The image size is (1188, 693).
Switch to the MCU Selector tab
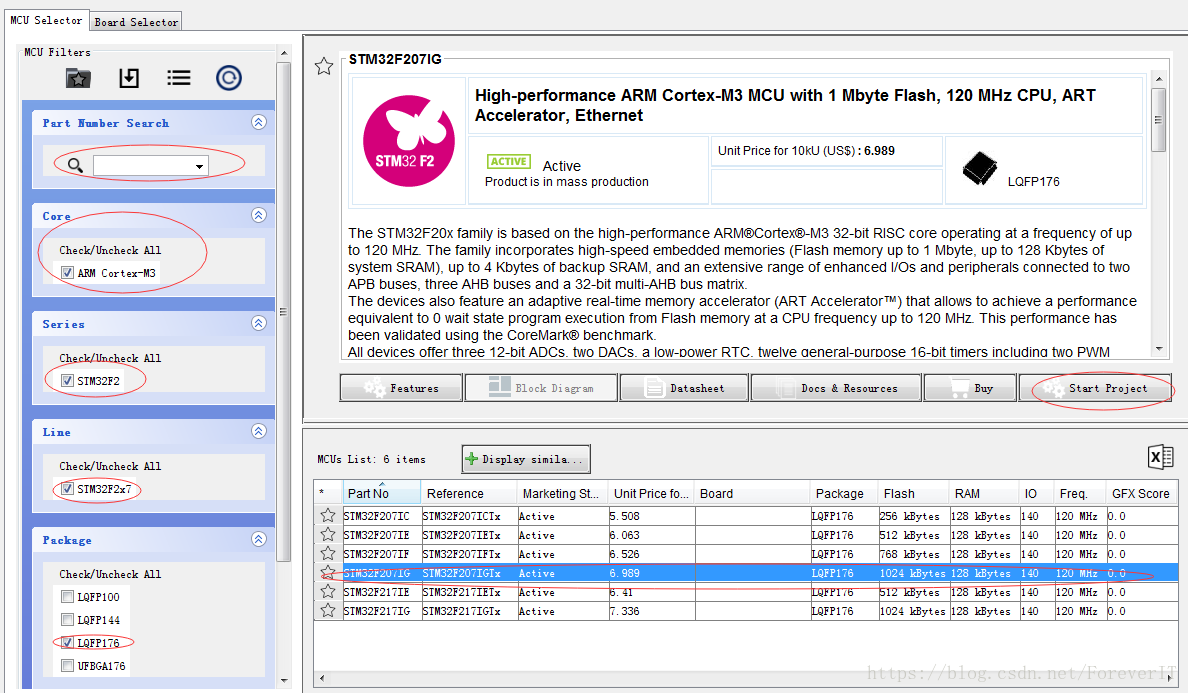[46, 20]
